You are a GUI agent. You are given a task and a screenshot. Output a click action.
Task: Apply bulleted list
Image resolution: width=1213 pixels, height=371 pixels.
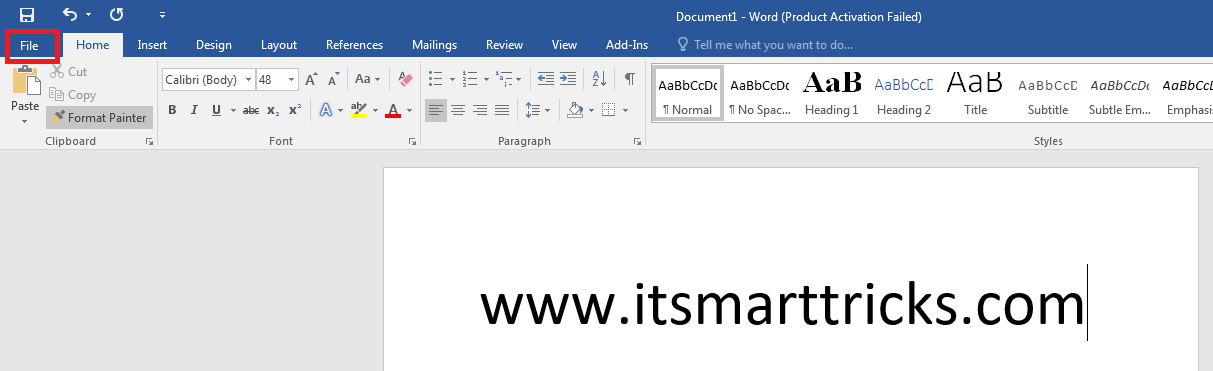pyautogui.click(x=435, y=79)
